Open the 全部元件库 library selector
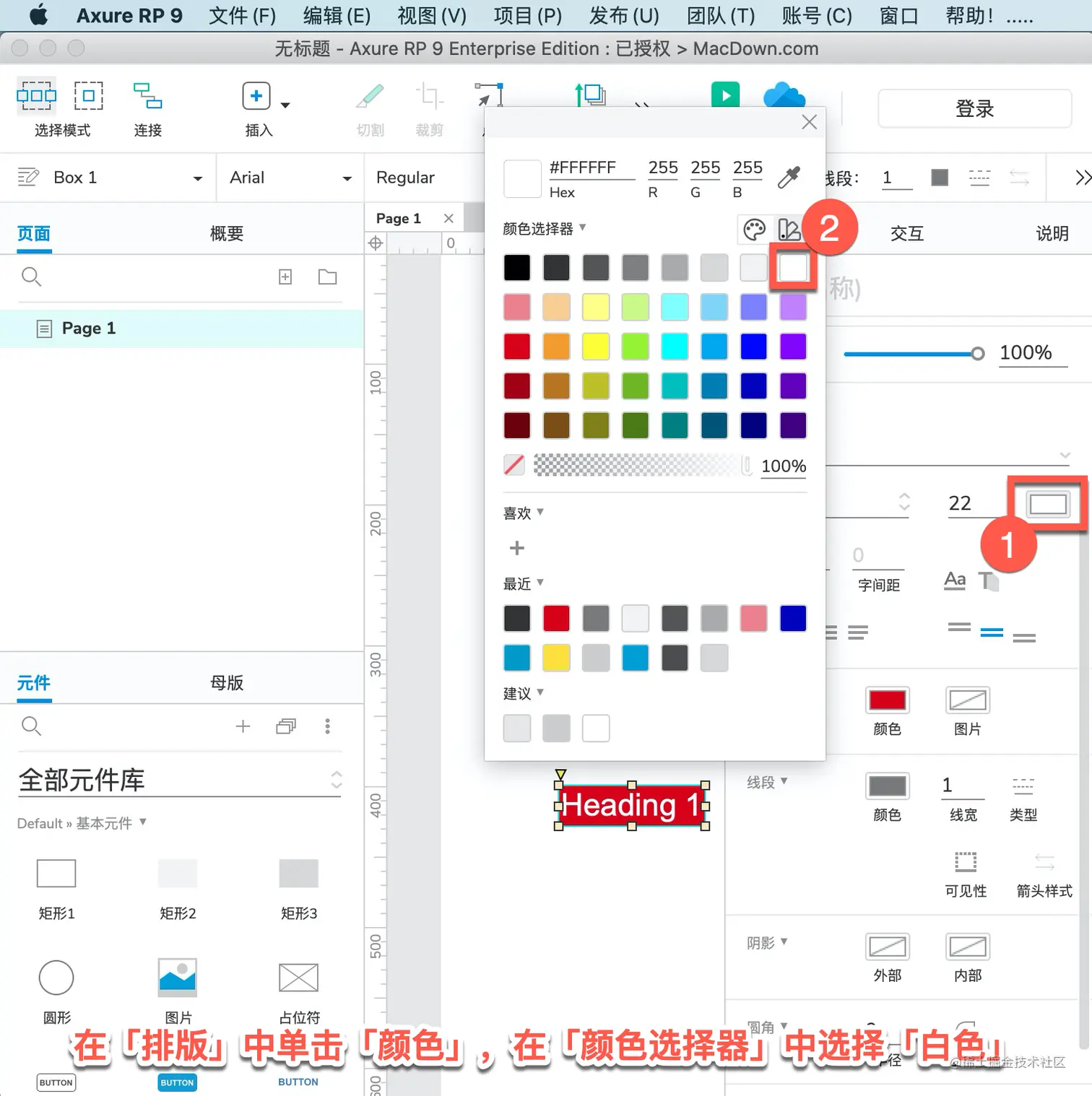 point(179,780)
